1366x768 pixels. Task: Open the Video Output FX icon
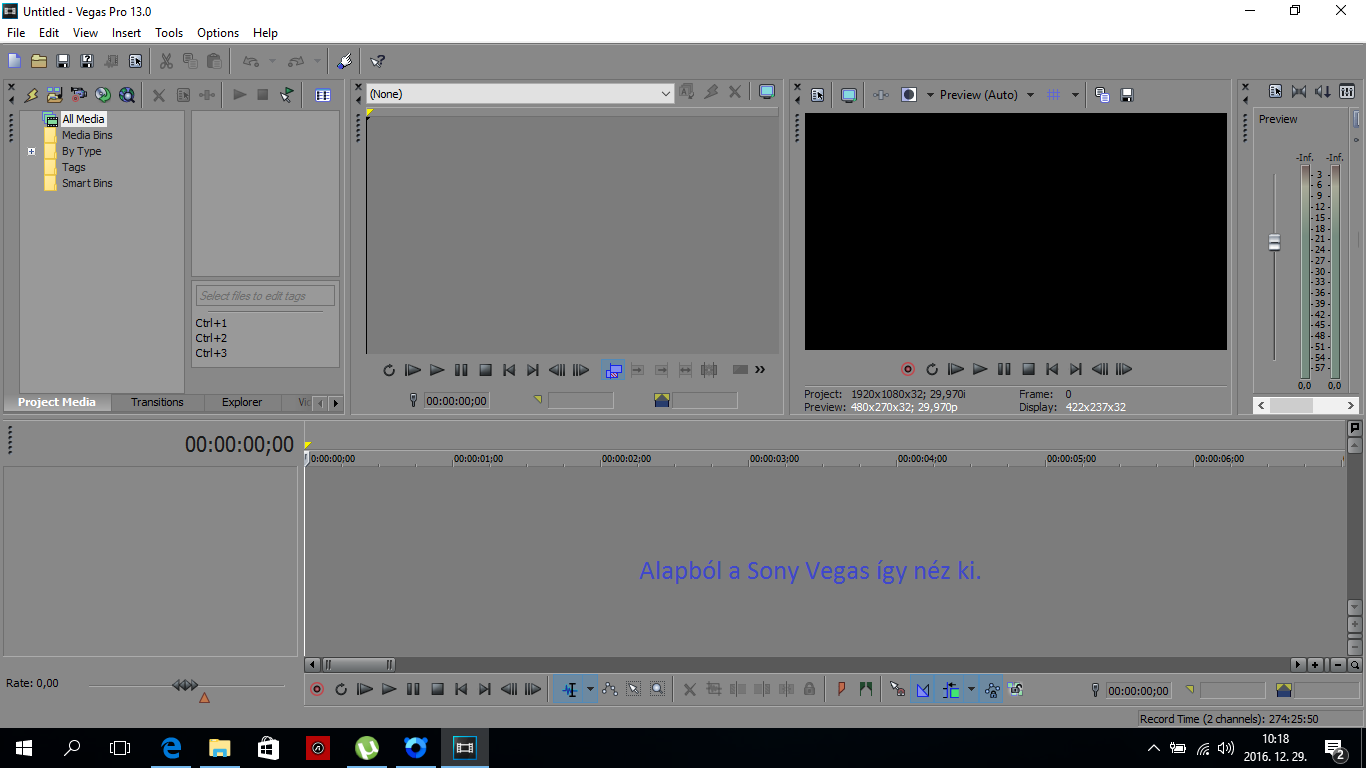[881, 95]
